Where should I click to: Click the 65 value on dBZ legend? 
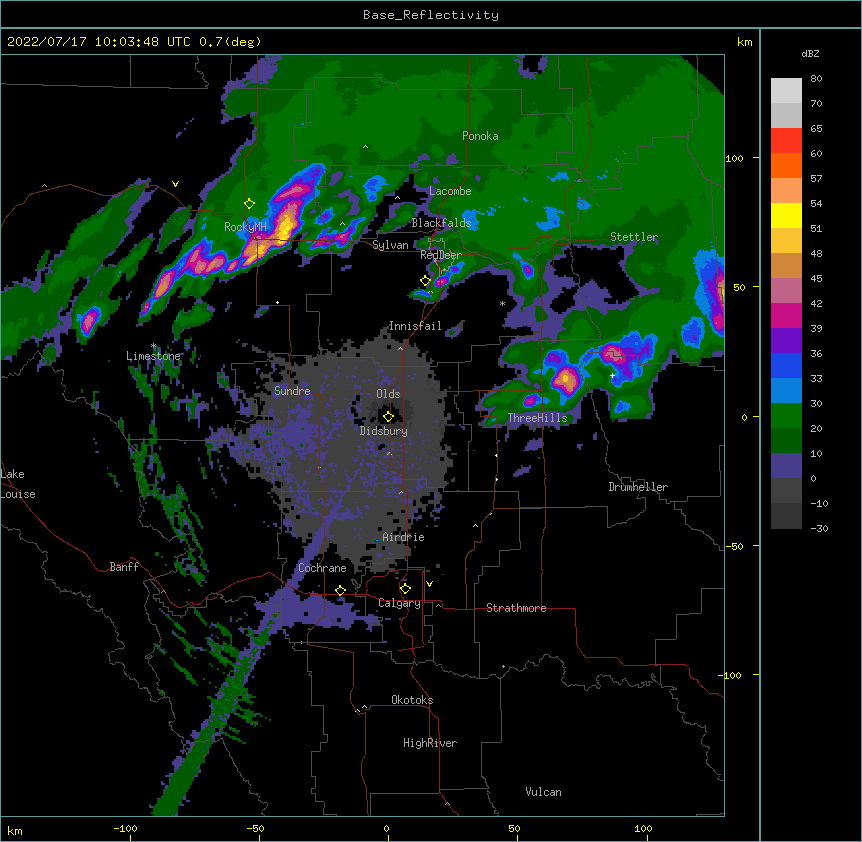pos(816,129)
